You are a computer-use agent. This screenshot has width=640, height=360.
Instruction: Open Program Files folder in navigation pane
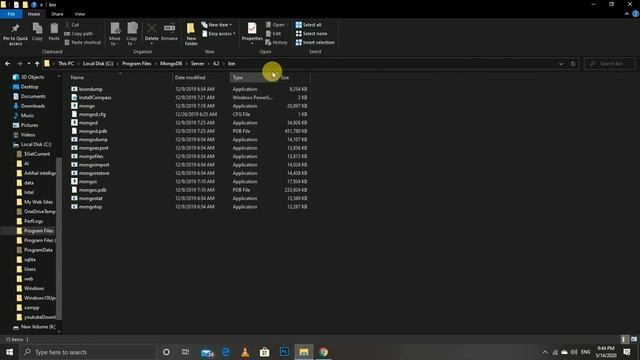34,231
